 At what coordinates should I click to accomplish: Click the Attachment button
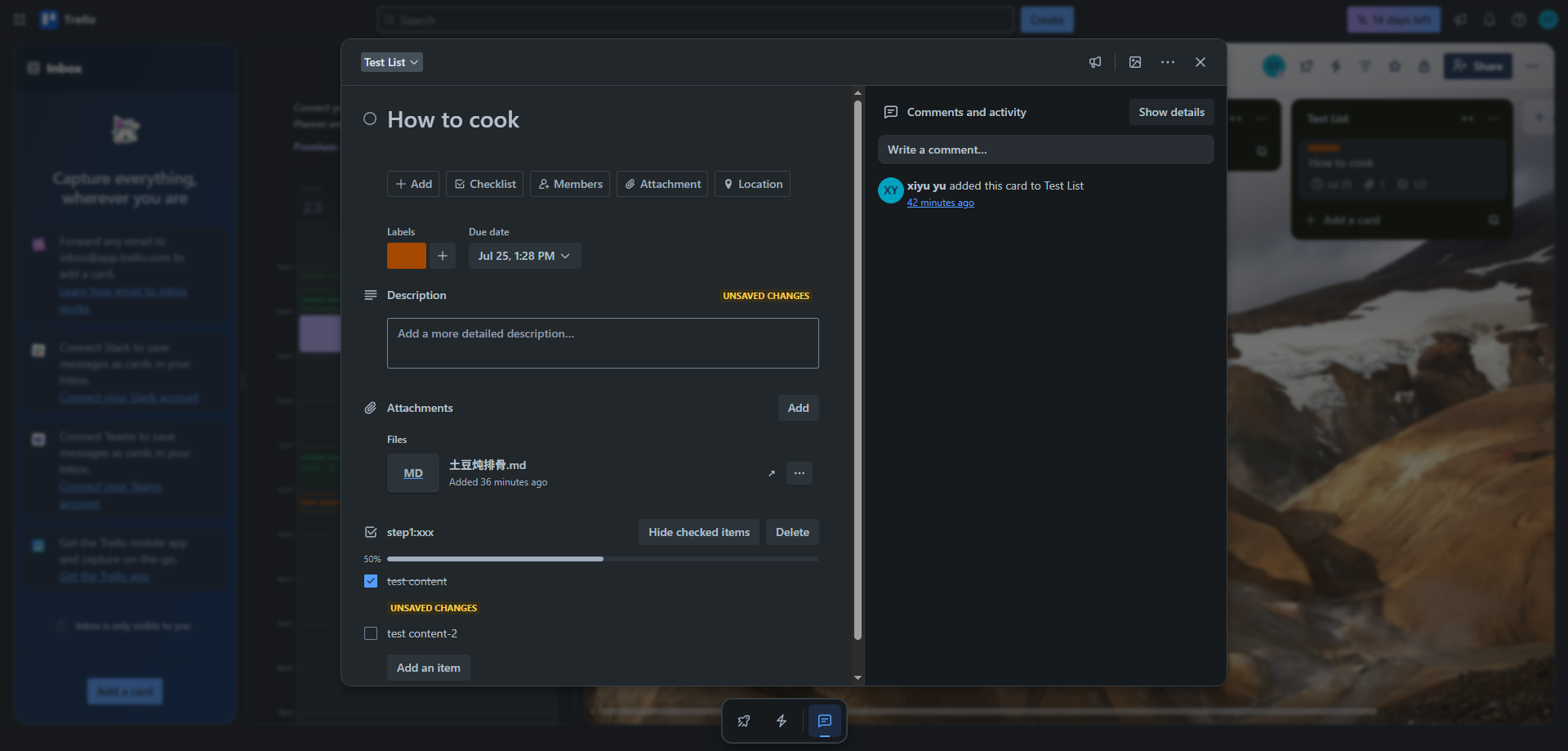(662, 184)
